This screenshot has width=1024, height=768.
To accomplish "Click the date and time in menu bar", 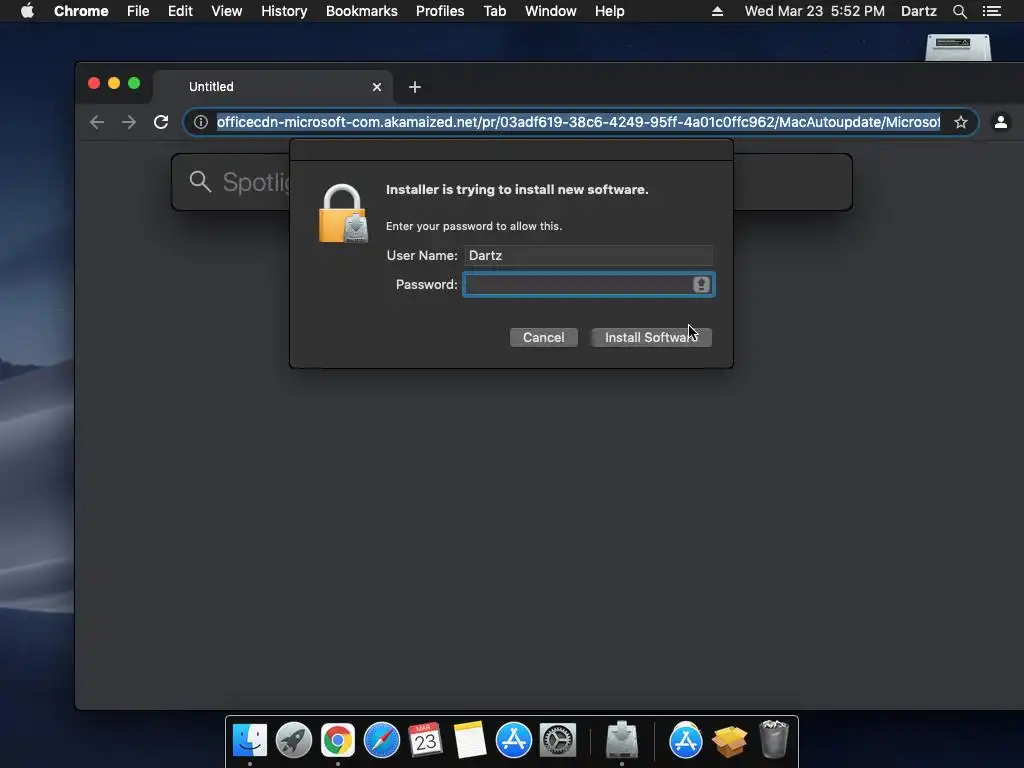I will (814, 11).
